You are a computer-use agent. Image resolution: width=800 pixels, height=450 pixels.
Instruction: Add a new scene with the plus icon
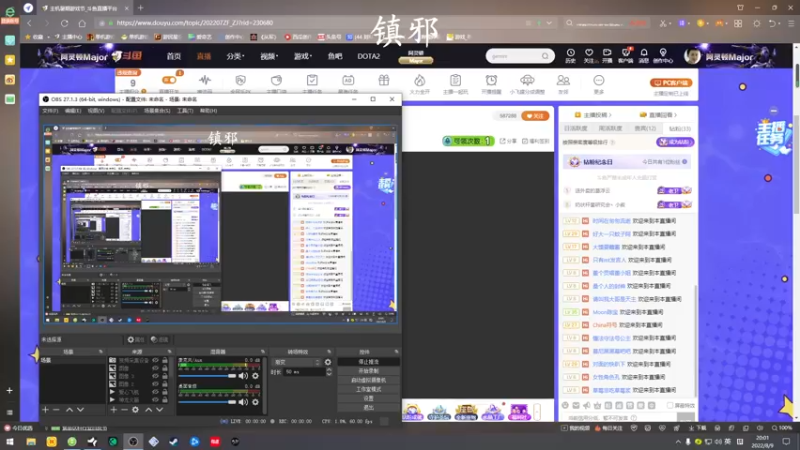tap(45, 410)
